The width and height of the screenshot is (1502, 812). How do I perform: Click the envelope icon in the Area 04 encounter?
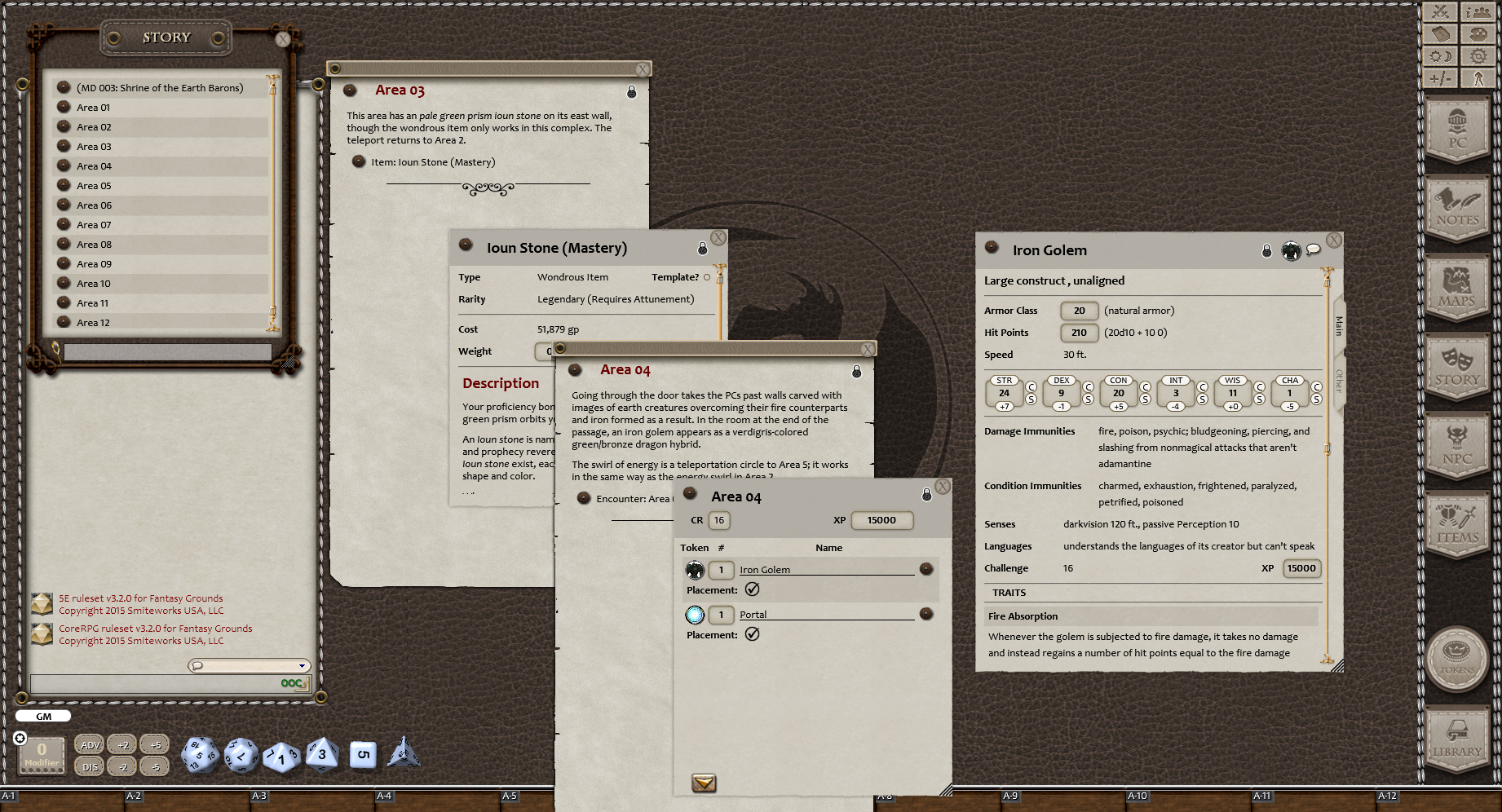(704, 783)
